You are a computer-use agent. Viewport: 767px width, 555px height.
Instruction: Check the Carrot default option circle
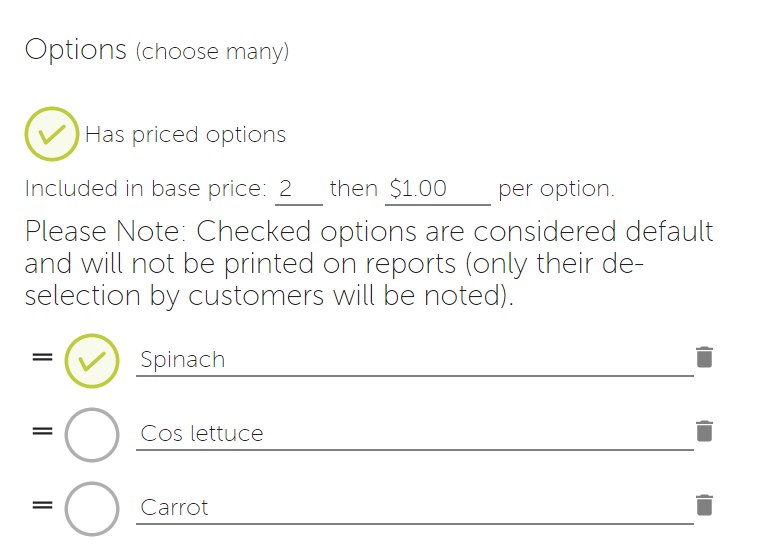point(92,509)
